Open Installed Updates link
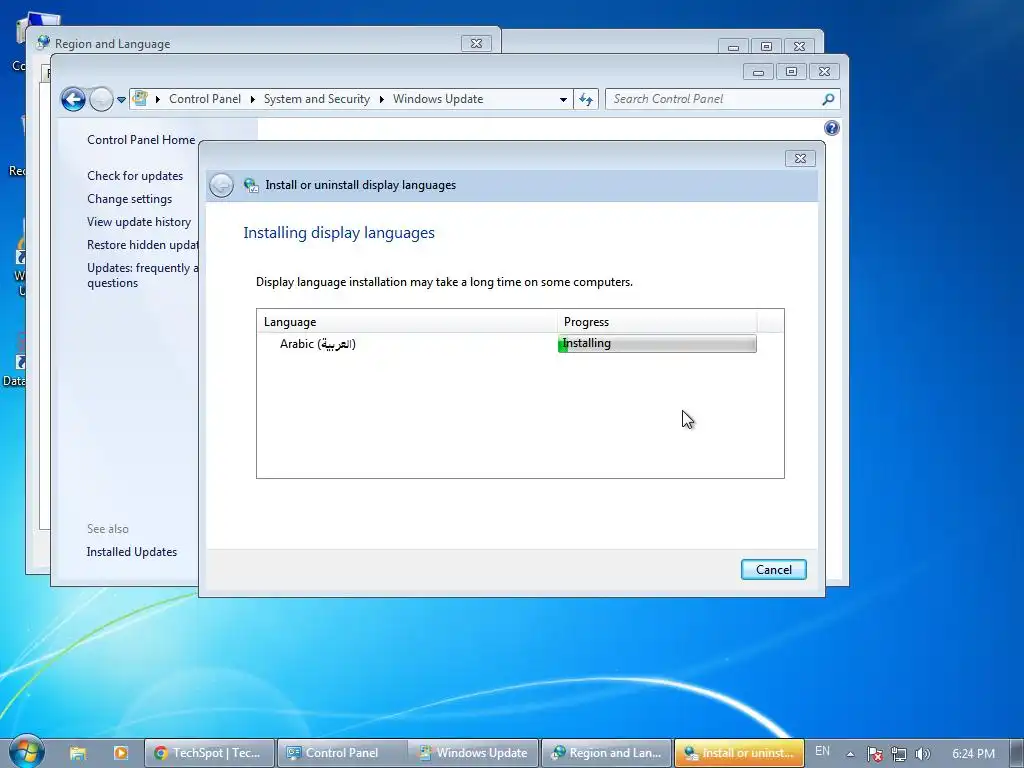 click(131, 552)
